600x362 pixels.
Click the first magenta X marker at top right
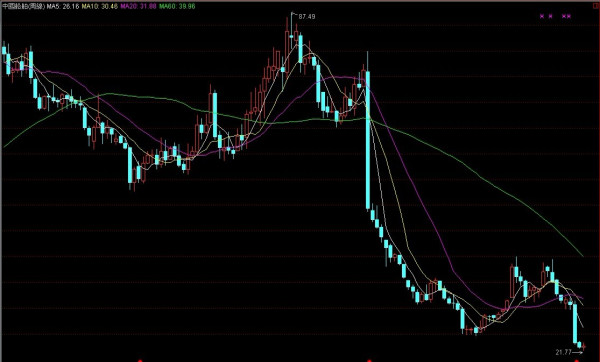[x=541, y=16]
